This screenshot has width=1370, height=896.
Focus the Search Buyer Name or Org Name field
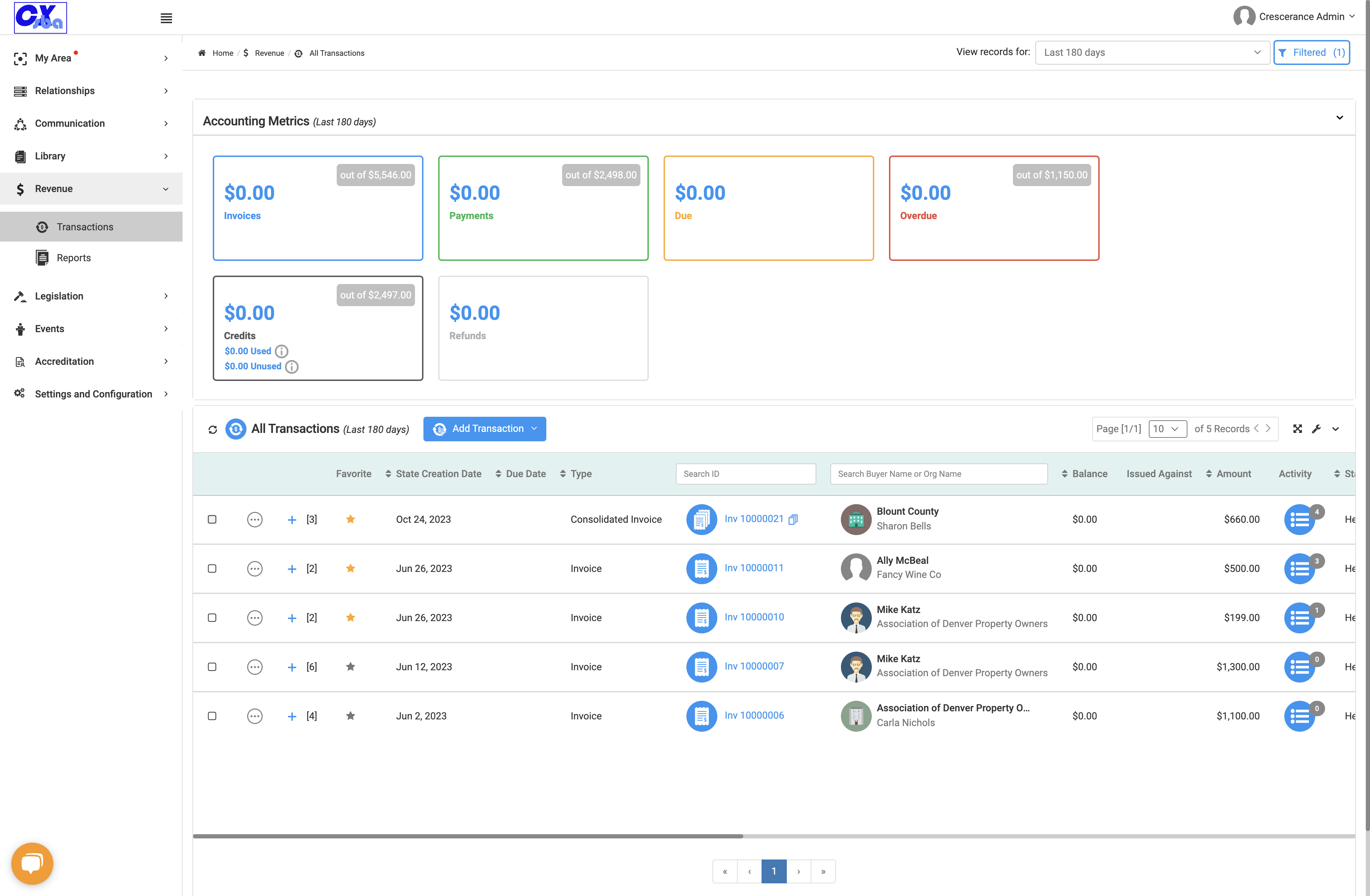(938, 474)
